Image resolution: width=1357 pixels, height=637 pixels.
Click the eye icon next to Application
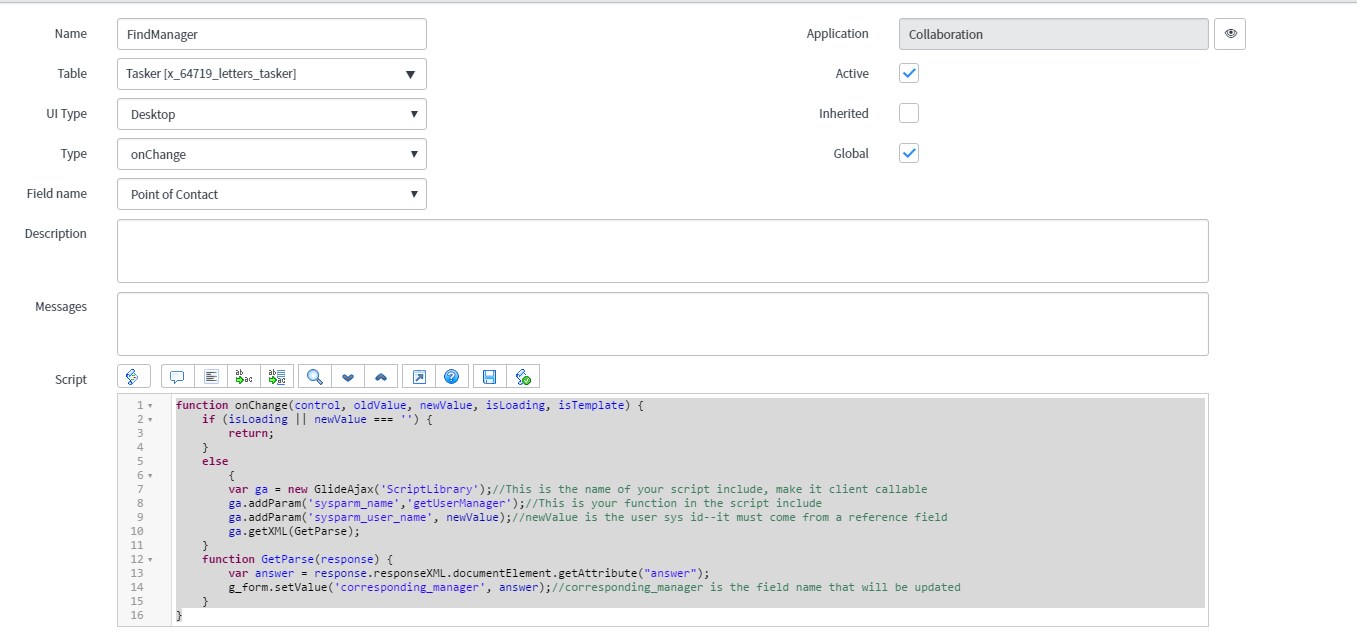pyautogui.click(x=1230, y=34)
